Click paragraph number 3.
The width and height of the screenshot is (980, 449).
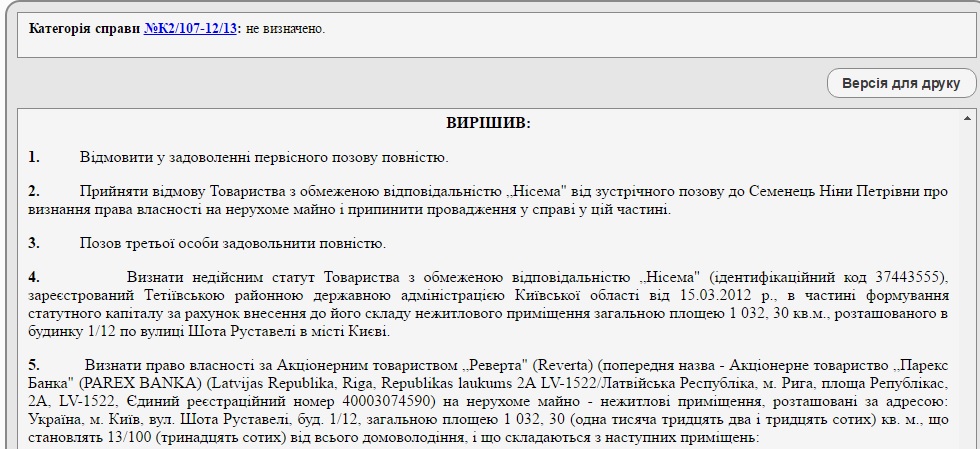(x=34, y=243)
